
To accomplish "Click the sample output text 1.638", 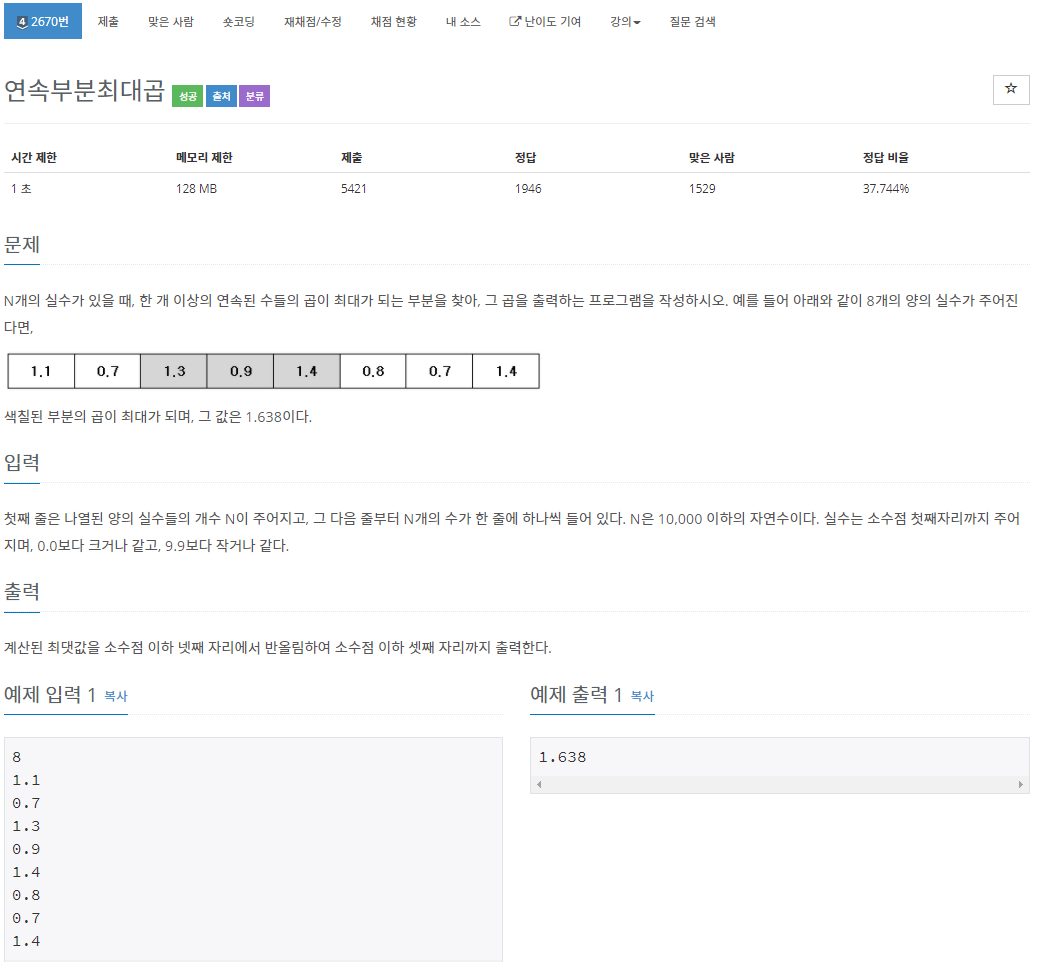I will tap(562, 757).
